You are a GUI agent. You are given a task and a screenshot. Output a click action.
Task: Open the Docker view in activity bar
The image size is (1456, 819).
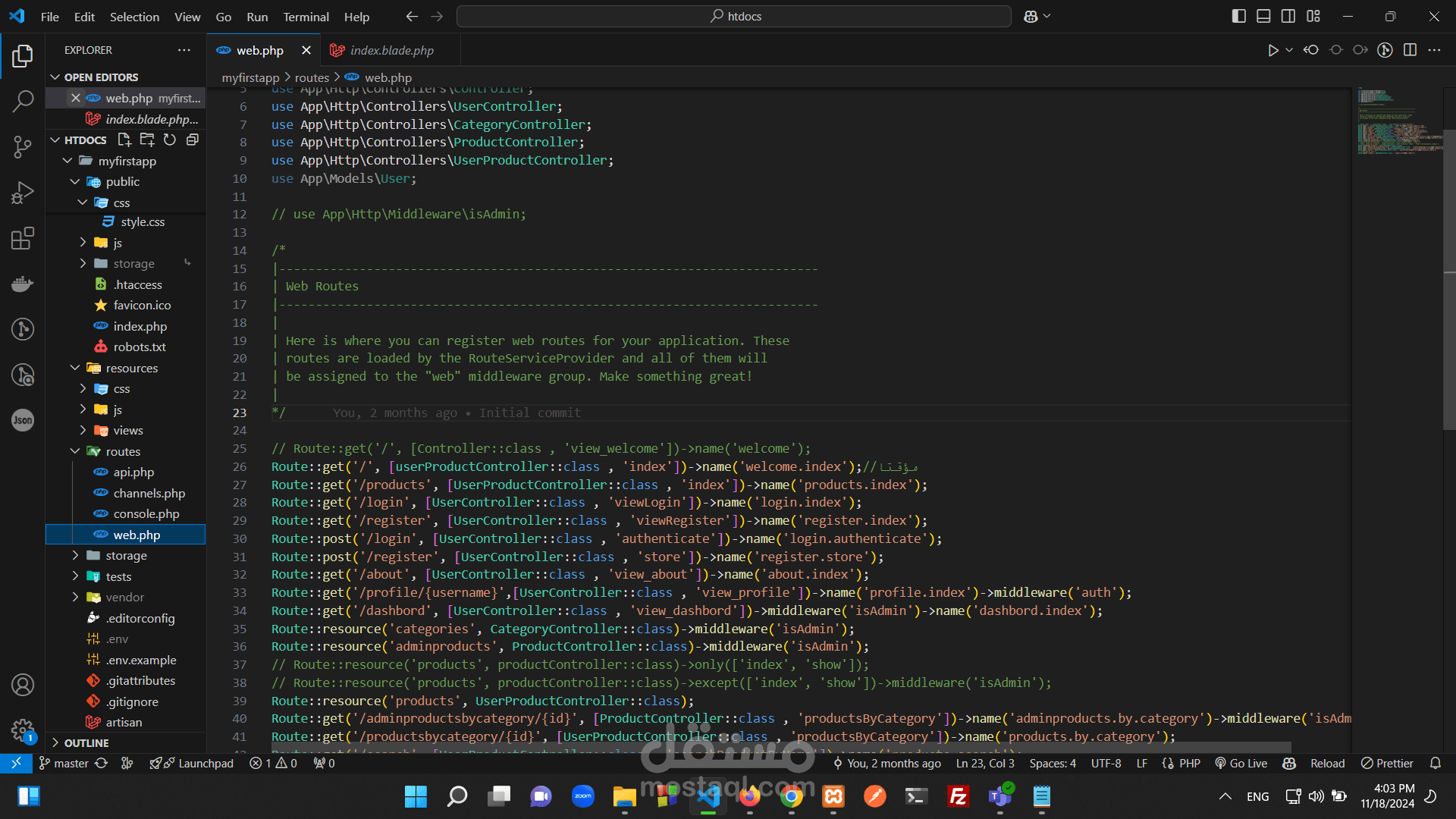point(23,284)
